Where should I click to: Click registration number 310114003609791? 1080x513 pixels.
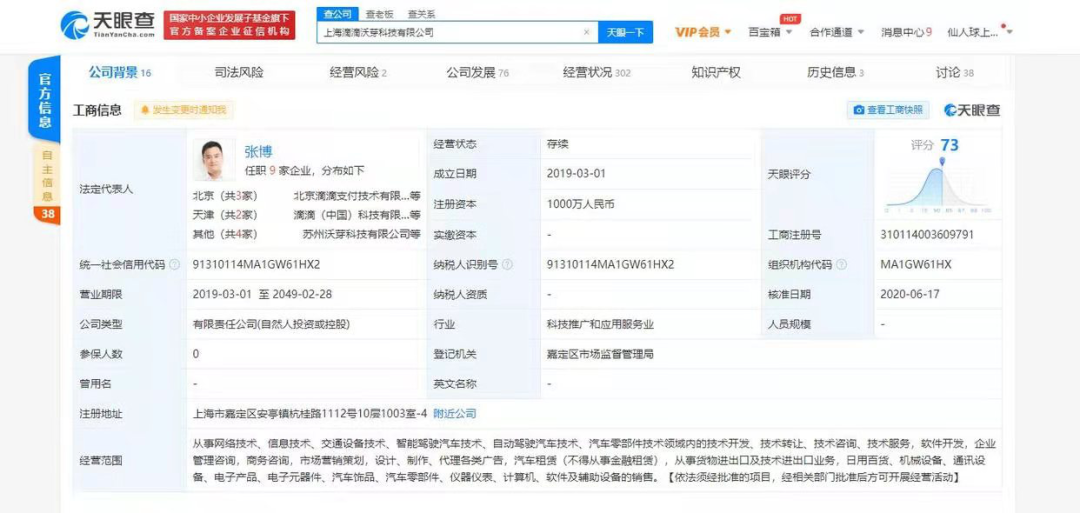point(927,235)
